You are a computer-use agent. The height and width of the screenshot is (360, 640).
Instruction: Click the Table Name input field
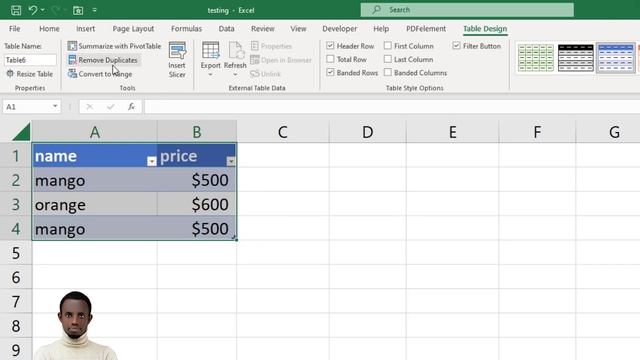[30, 60]
